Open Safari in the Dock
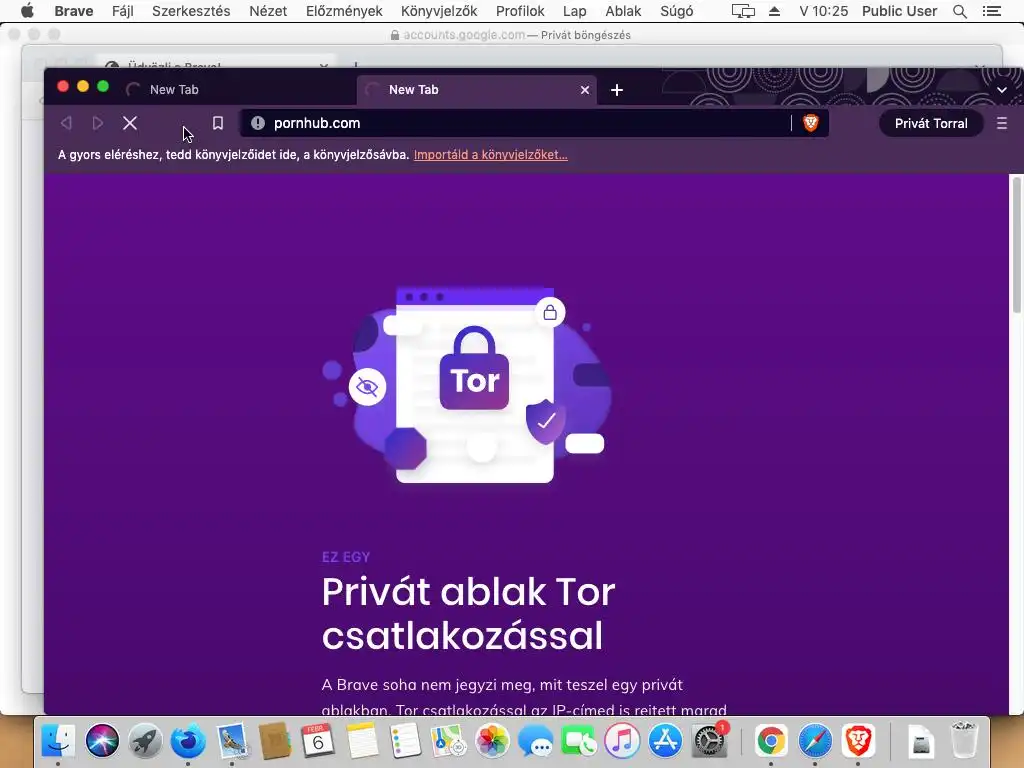The height and width of the screenshot is (768, 1024). click(x=814, y=741)
